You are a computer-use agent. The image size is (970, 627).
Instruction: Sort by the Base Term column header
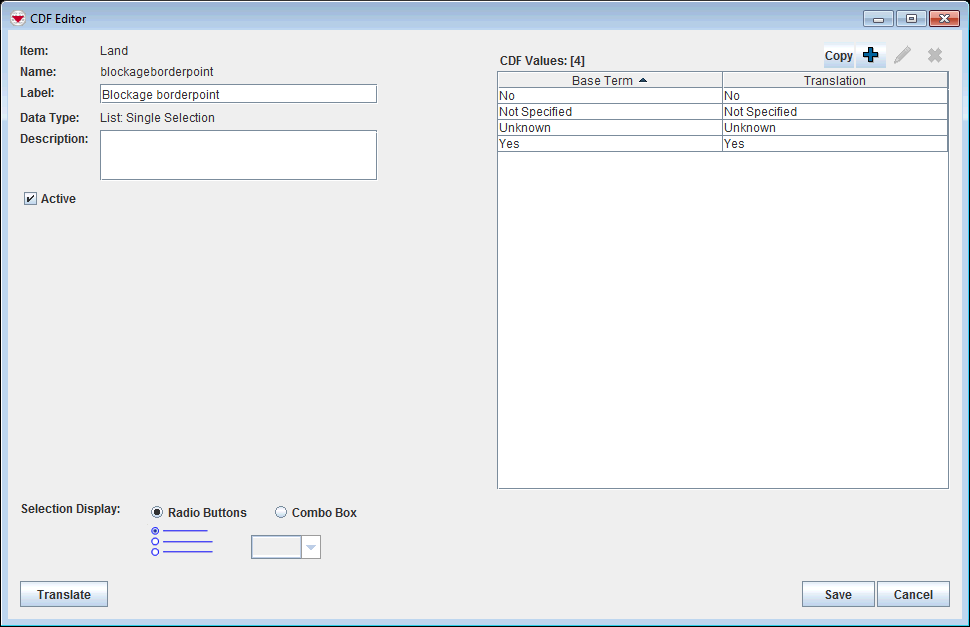pyautogui.click(x=609, y=81)
